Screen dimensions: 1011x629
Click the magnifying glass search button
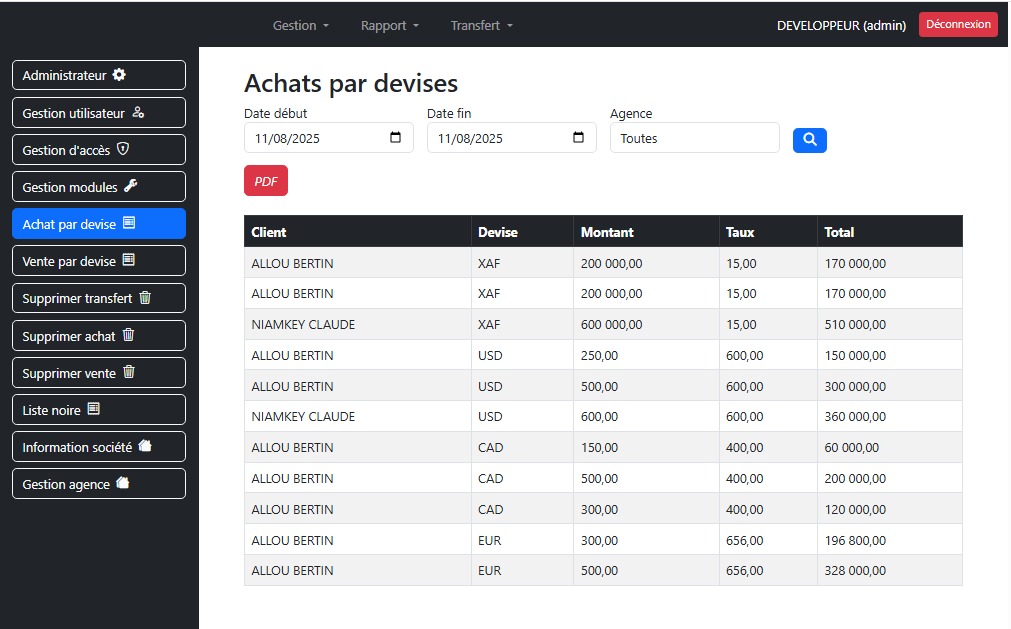coord(809,140)
